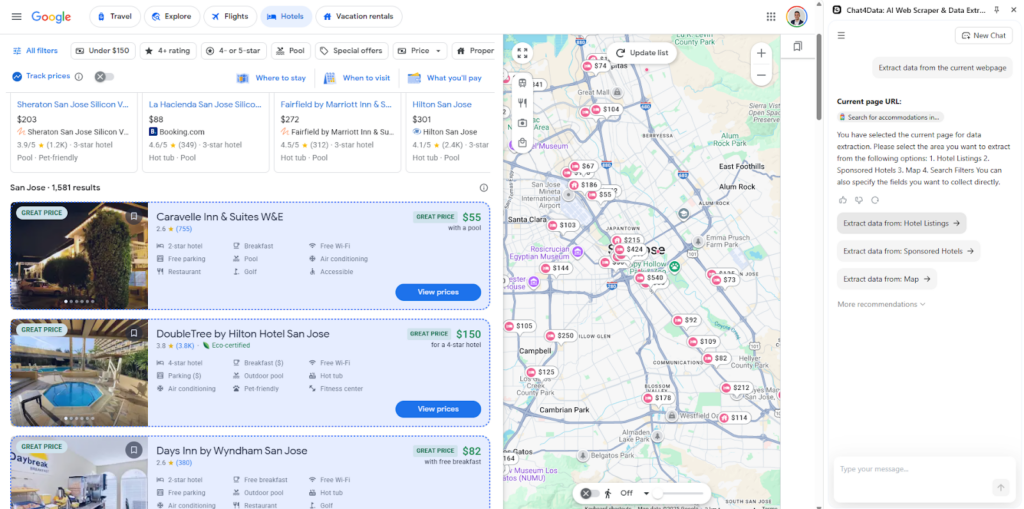Dislike the Chat4Data response
1024x509 pixels.
(859, 200)
